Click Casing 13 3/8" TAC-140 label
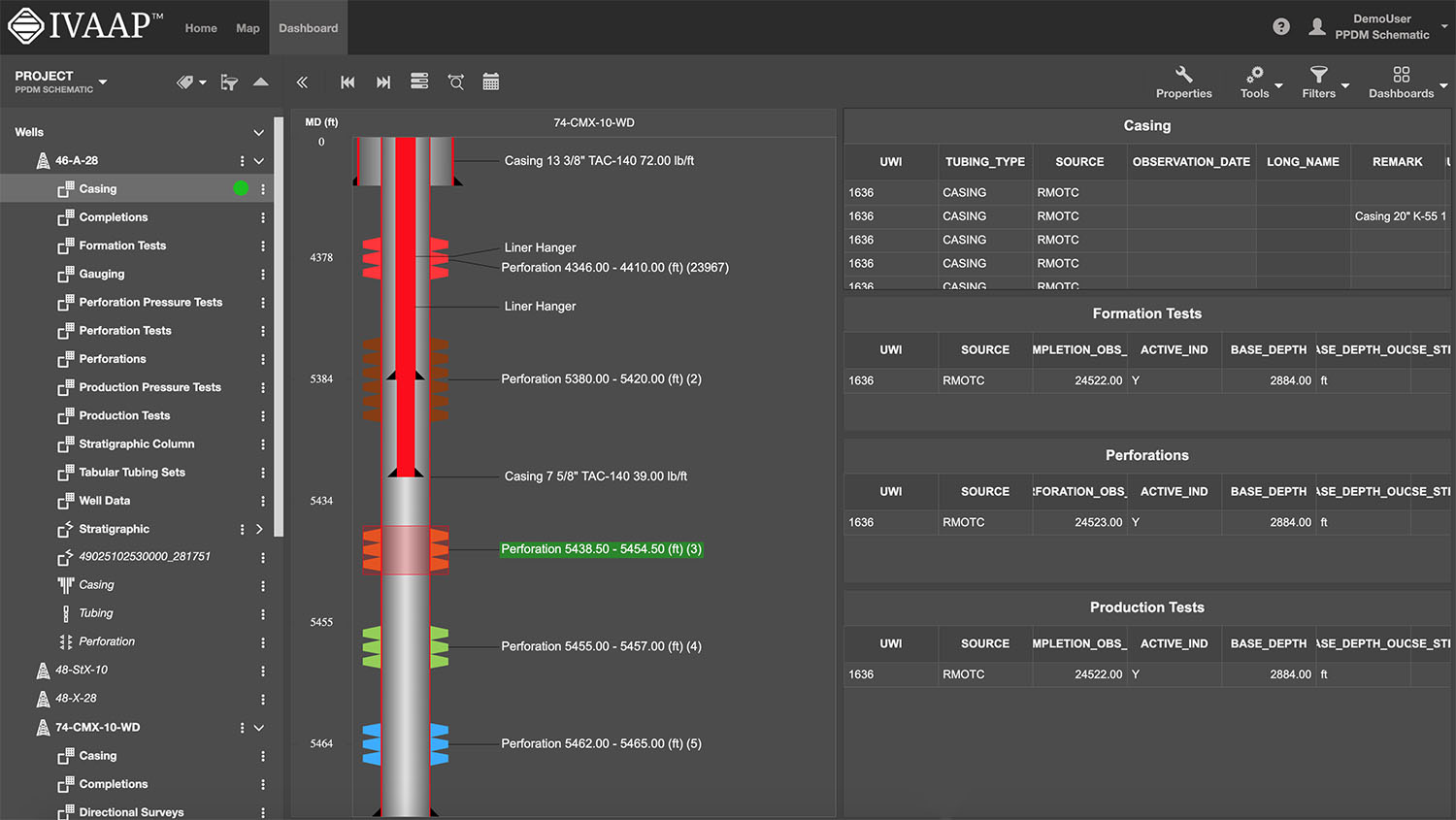Image resolution: width=1456 pixels, height=820 pixels. (x=599, y=161)
